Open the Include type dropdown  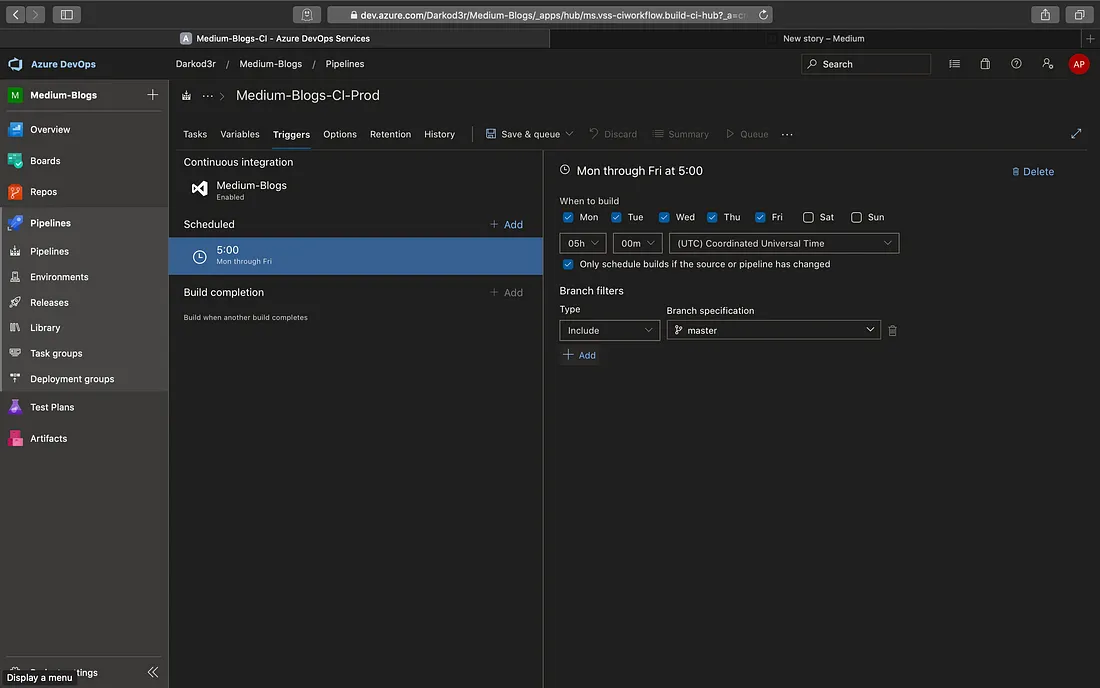coord(609,330)
